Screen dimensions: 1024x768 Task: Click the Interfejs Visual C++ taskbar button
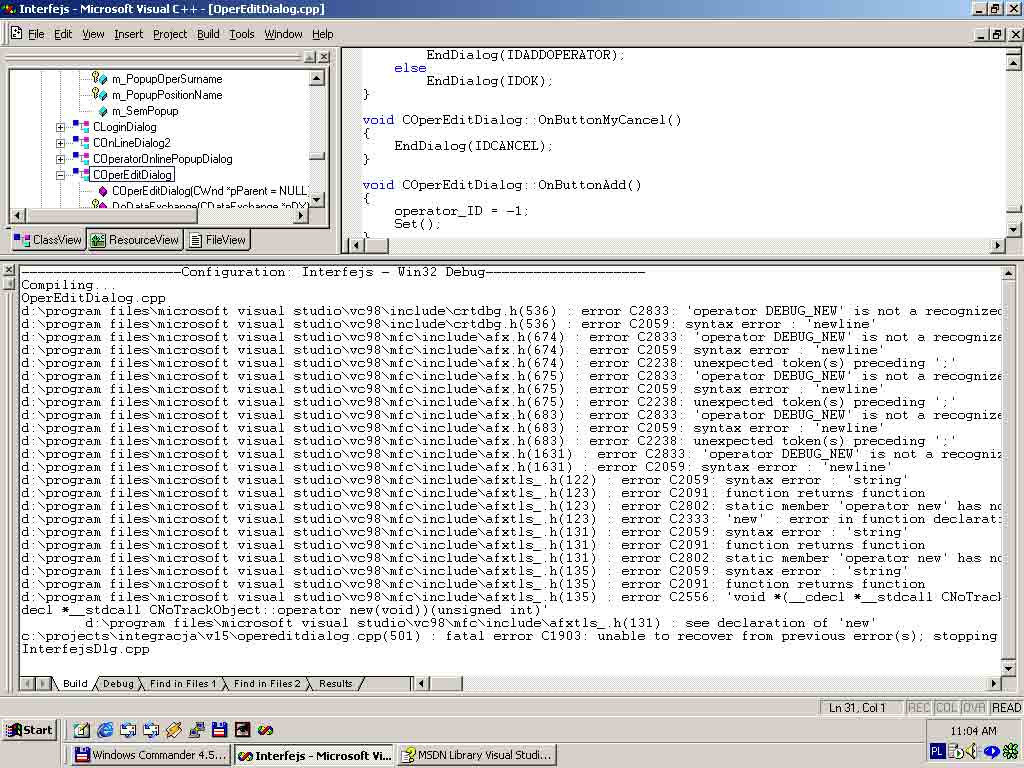(x=314, y=756)
